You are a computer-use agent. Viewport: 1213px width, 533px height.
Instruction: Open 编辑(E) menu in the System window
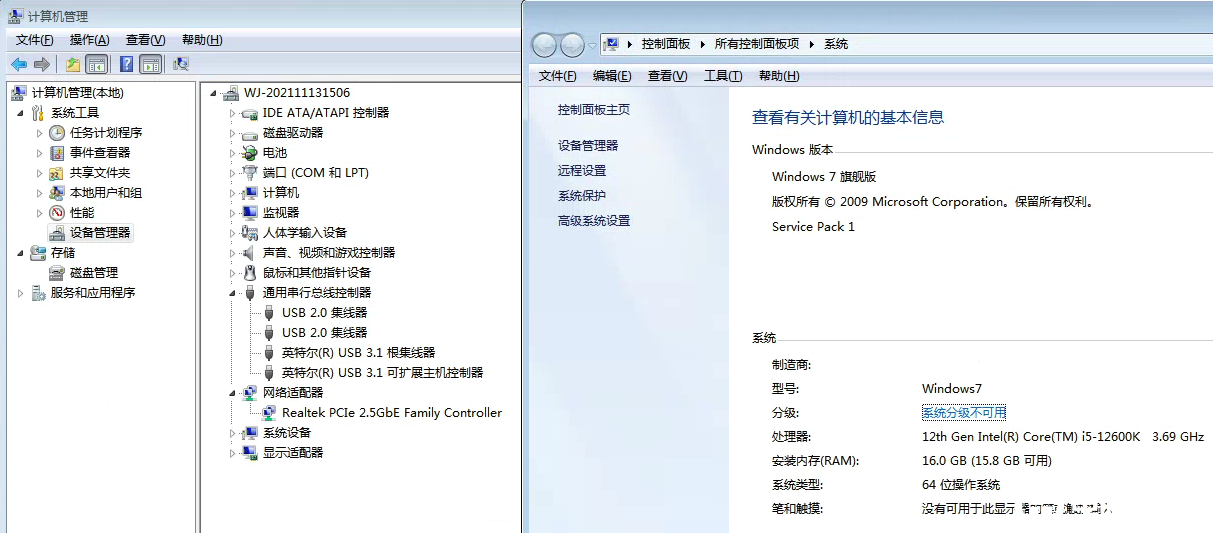tap(612, 76)
